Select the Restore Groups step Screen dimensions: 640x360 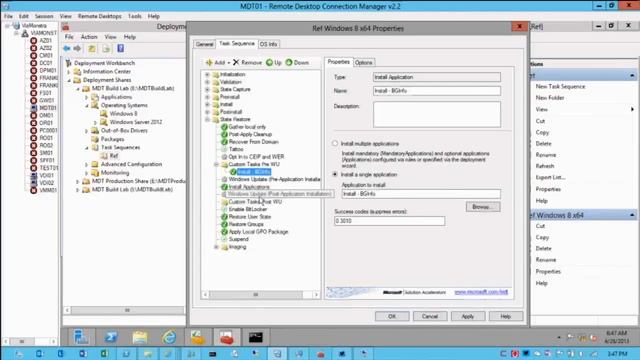pos(246,224)
